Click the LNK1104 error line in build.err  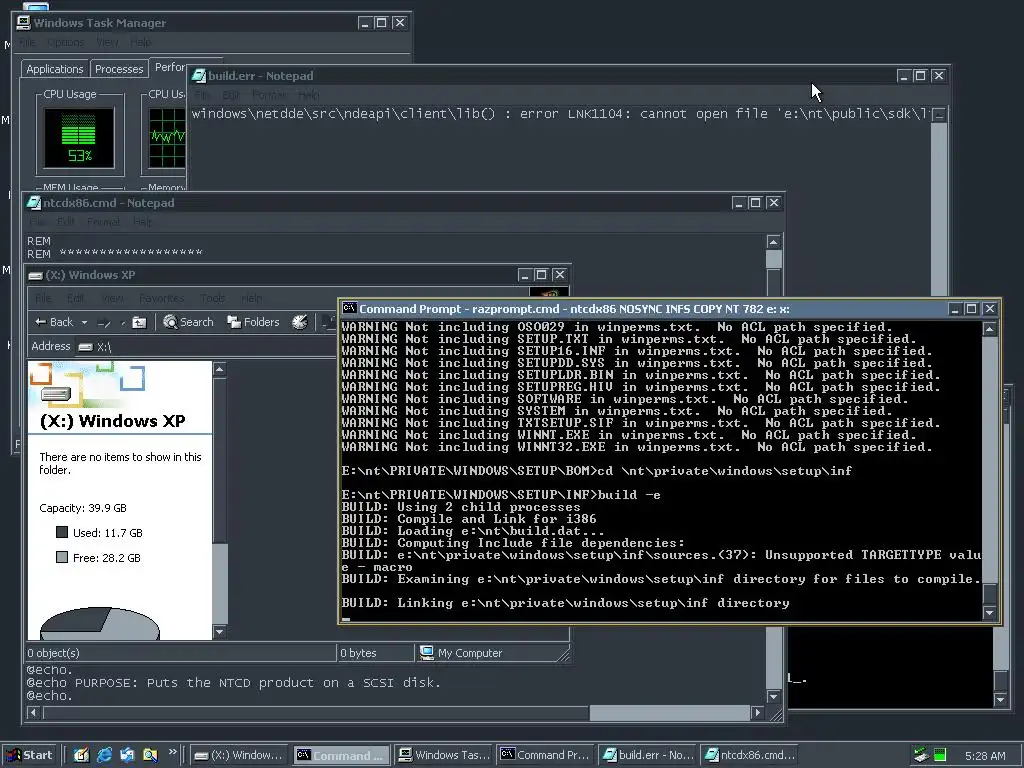click(x=560, y=114)
